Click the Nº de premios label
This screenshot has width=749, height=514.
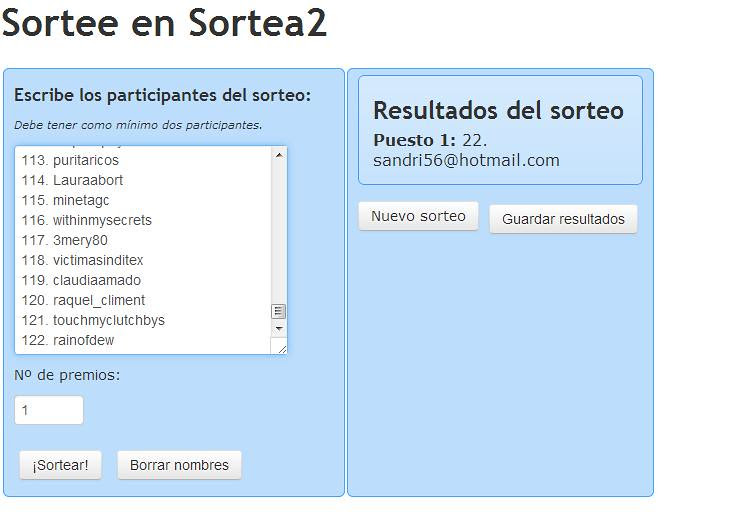point(67,375)
